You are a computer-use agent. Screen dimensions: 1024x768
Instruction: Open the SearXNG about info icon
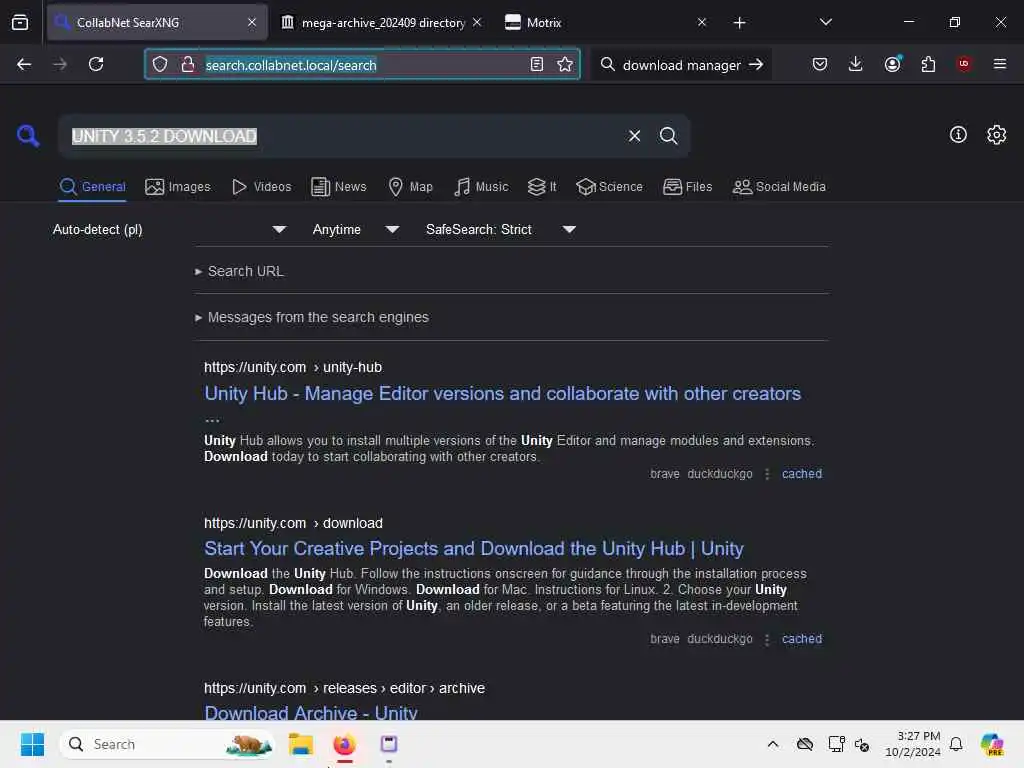[x=957, y=135]
